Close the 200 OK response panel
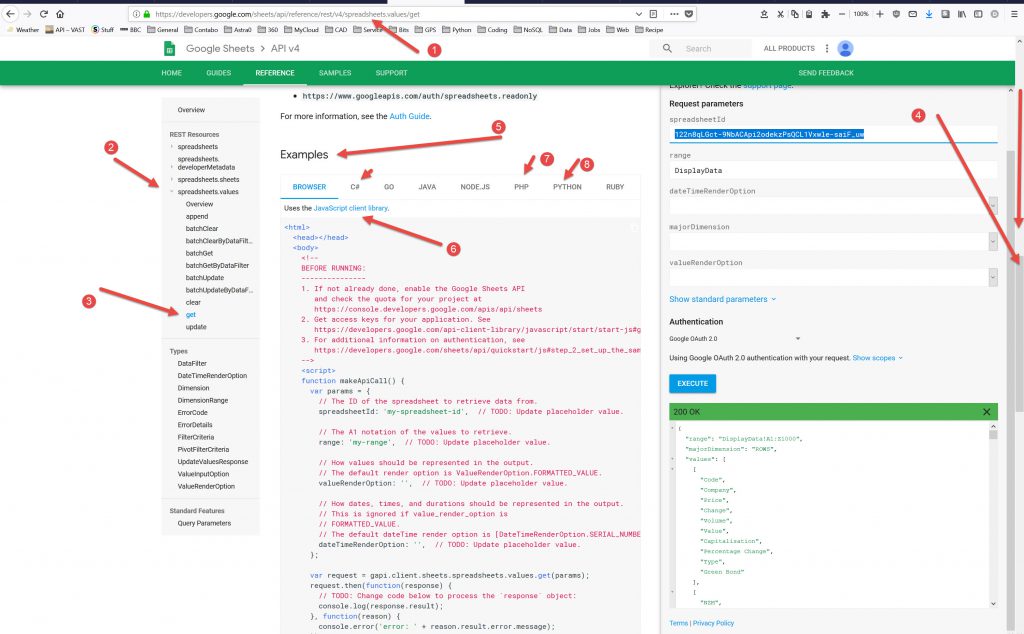Viewport: 1024px width, 634px height. 986,411
